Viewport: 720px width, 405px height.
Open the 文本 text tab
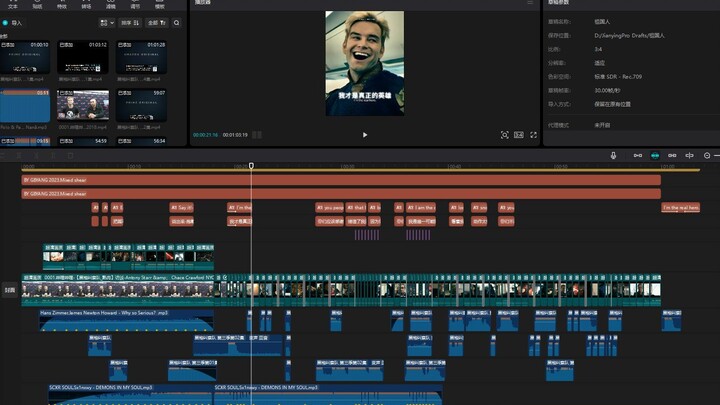point(13,5)
